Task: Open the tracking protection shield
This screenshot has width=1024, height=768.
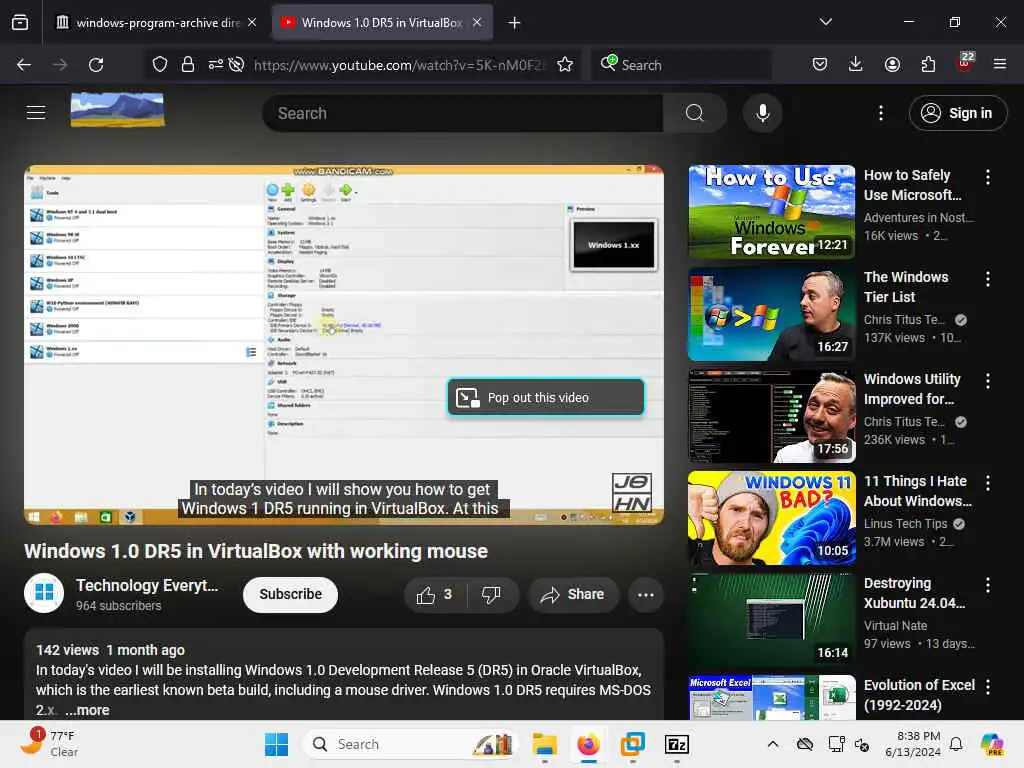Action: [x=160, y=65]
